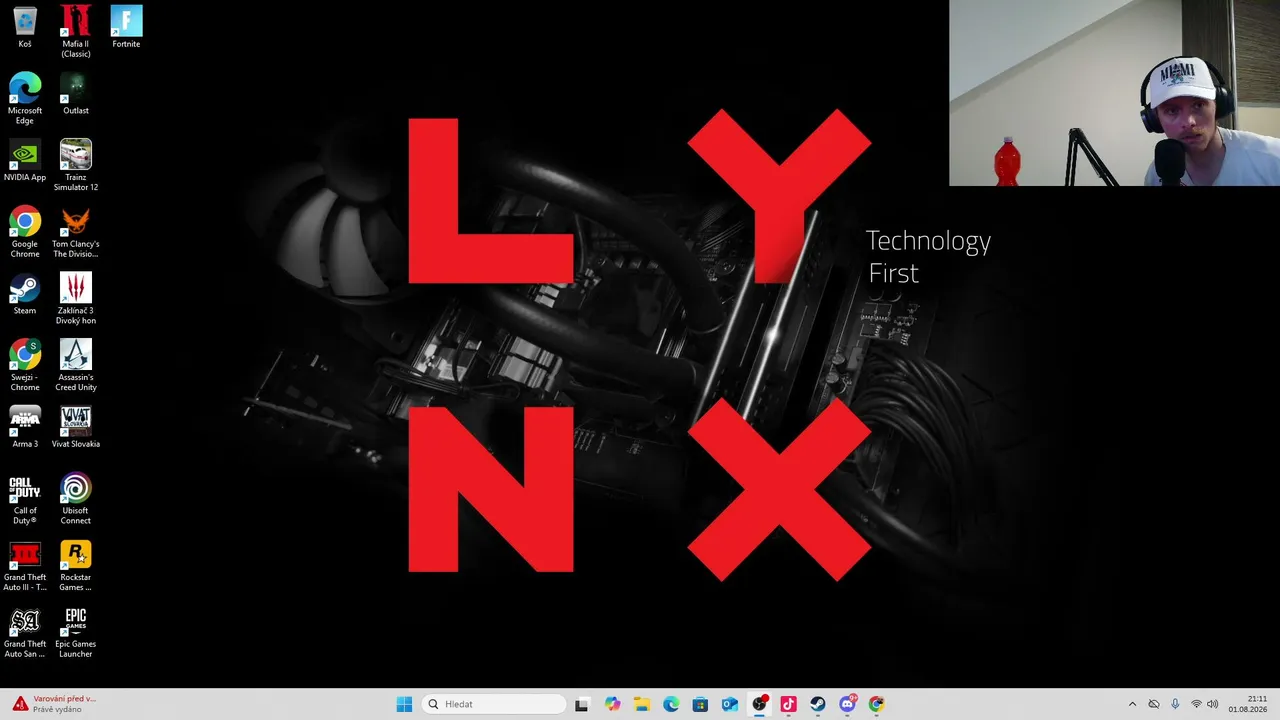Select the Epic Games Launcher shortcut
Viewport: 1280px width, 720px height.
point(76,633)
